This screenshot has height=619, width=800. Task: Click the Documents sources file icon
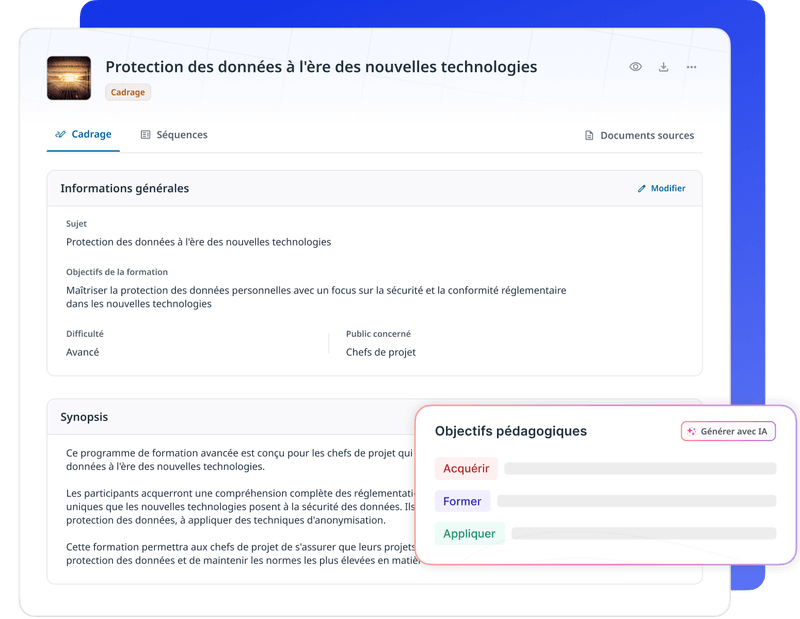coord(589,135)
